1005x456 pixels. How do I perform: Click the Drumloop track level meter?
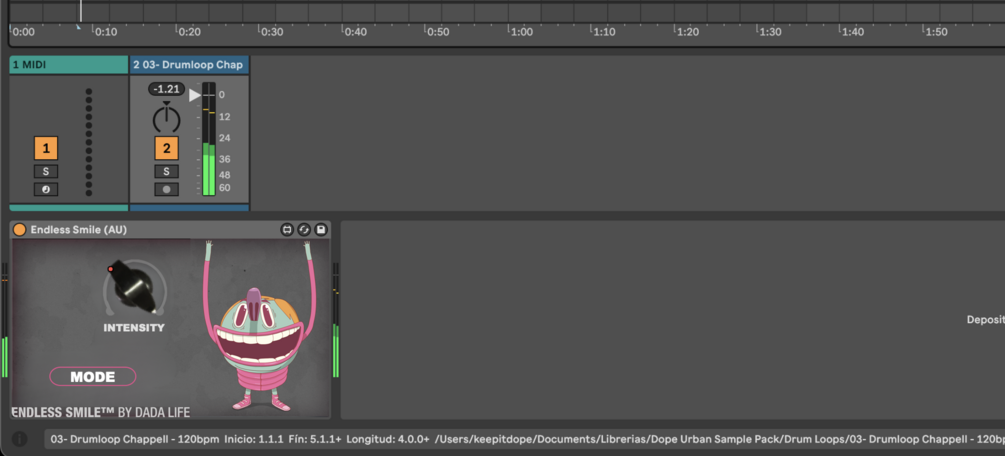click(x=209, y=139)
